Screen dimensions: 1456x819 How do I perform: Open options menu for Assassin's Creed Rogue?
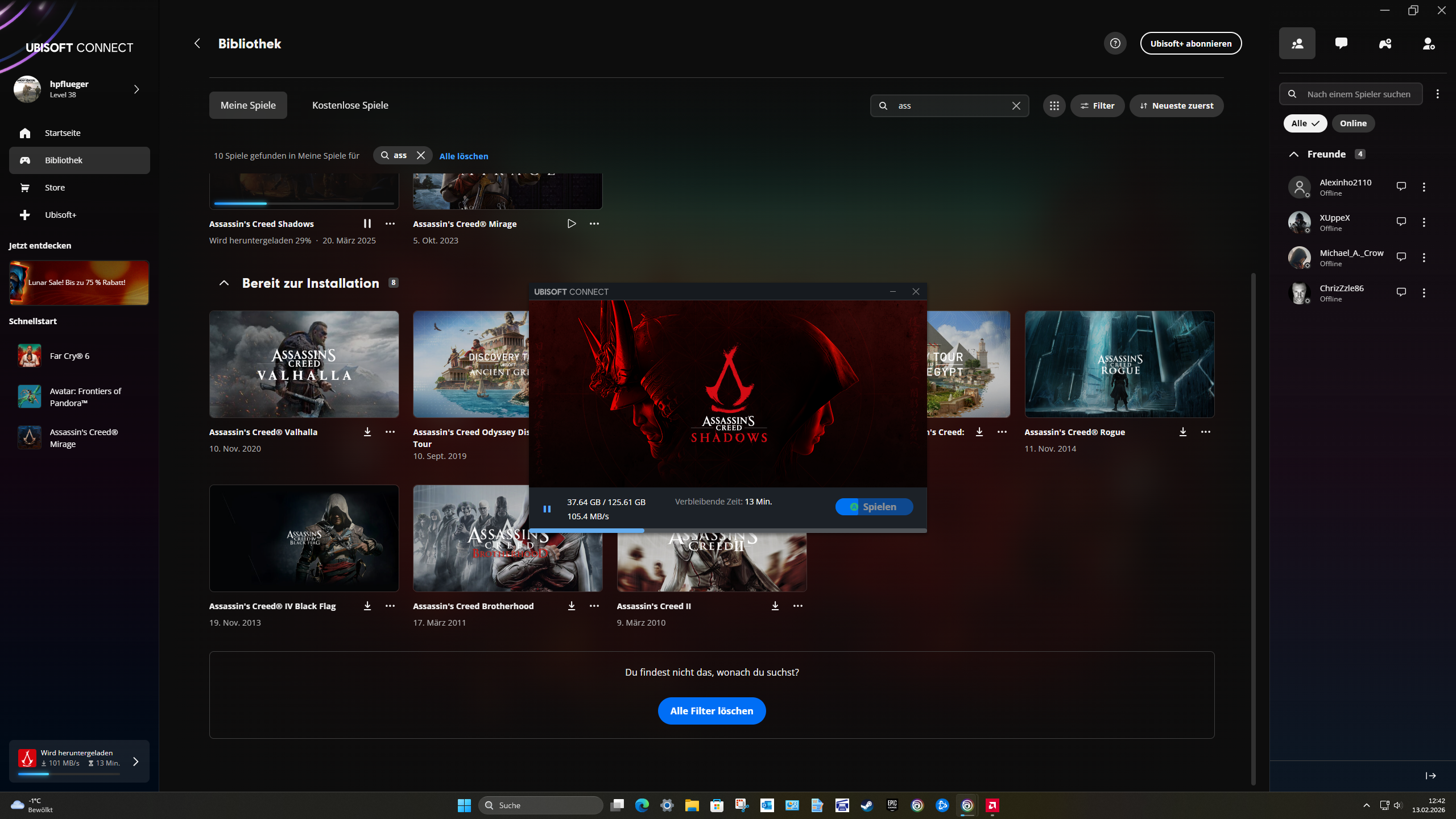1206,432
